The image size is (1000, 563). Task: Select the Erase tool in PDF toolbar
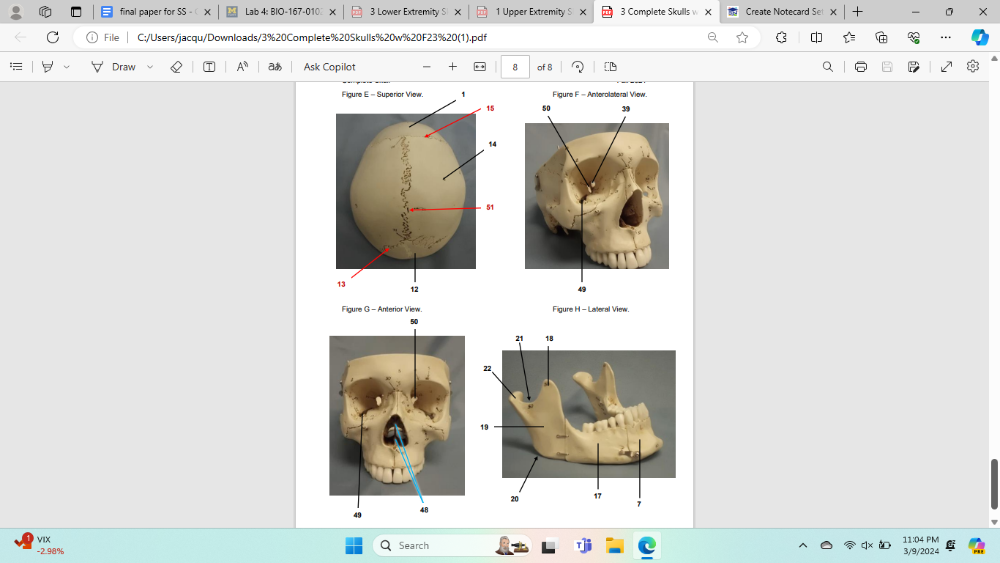point(176,67)
